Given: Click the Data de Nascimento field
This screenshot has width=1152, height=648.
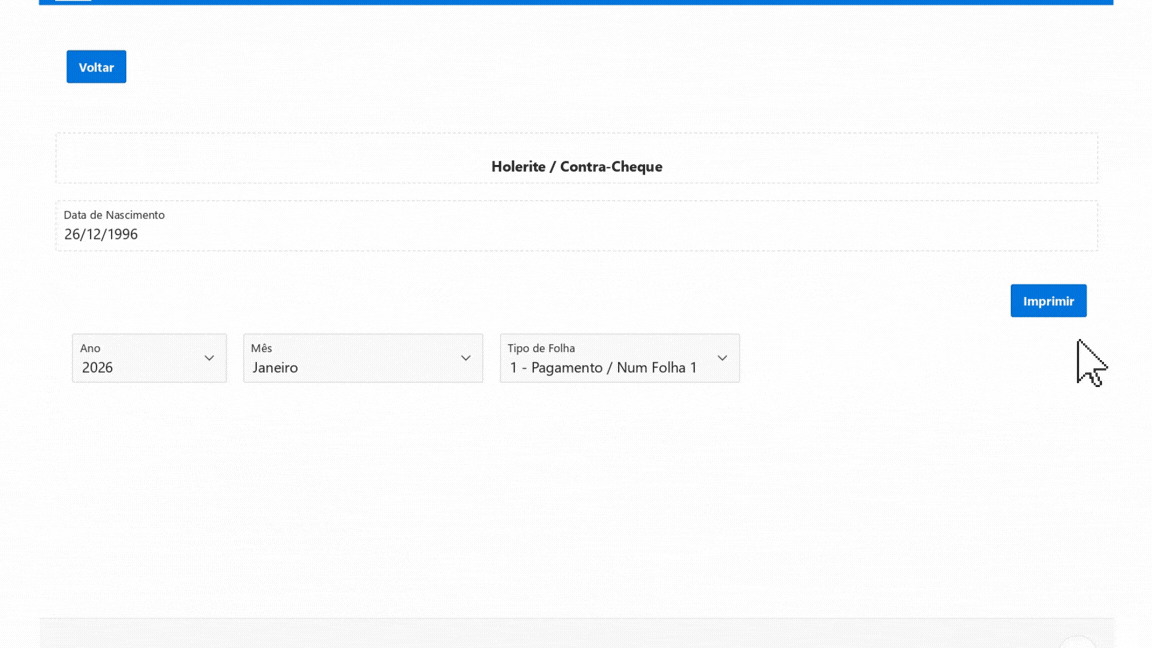Looking at the screenshot, I should (576, 226).
